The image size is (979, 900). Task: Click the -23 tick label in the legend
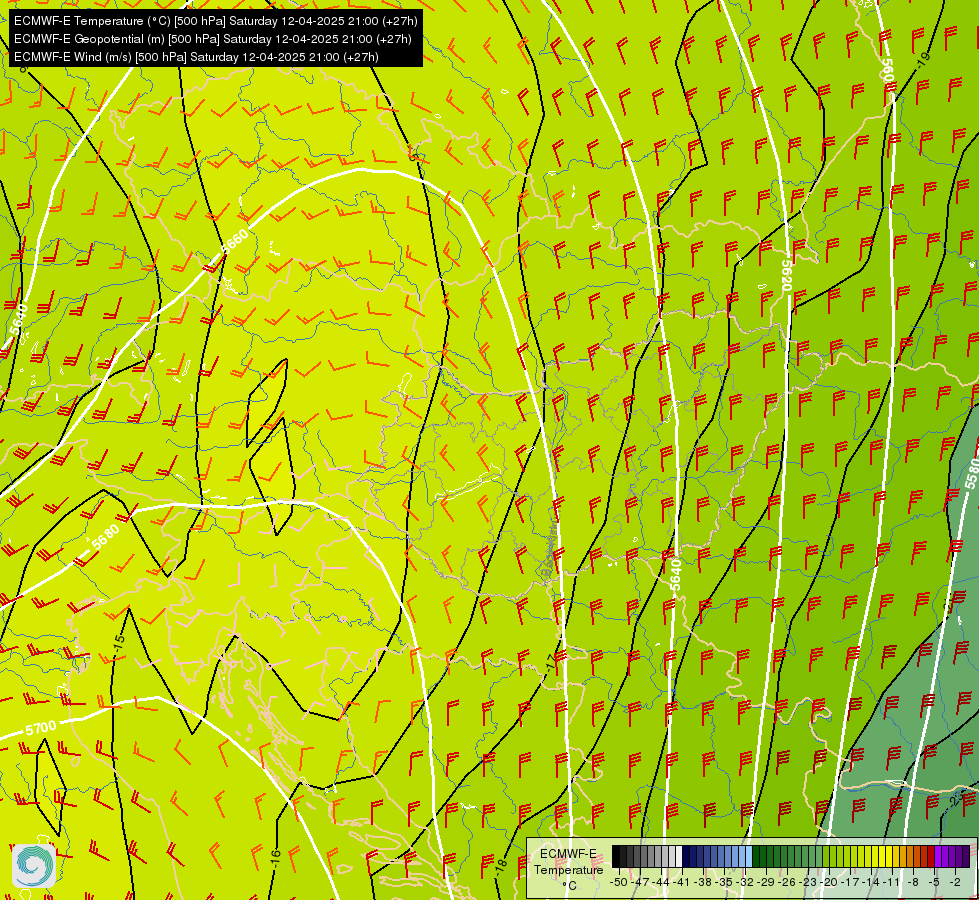click(808, 882)
